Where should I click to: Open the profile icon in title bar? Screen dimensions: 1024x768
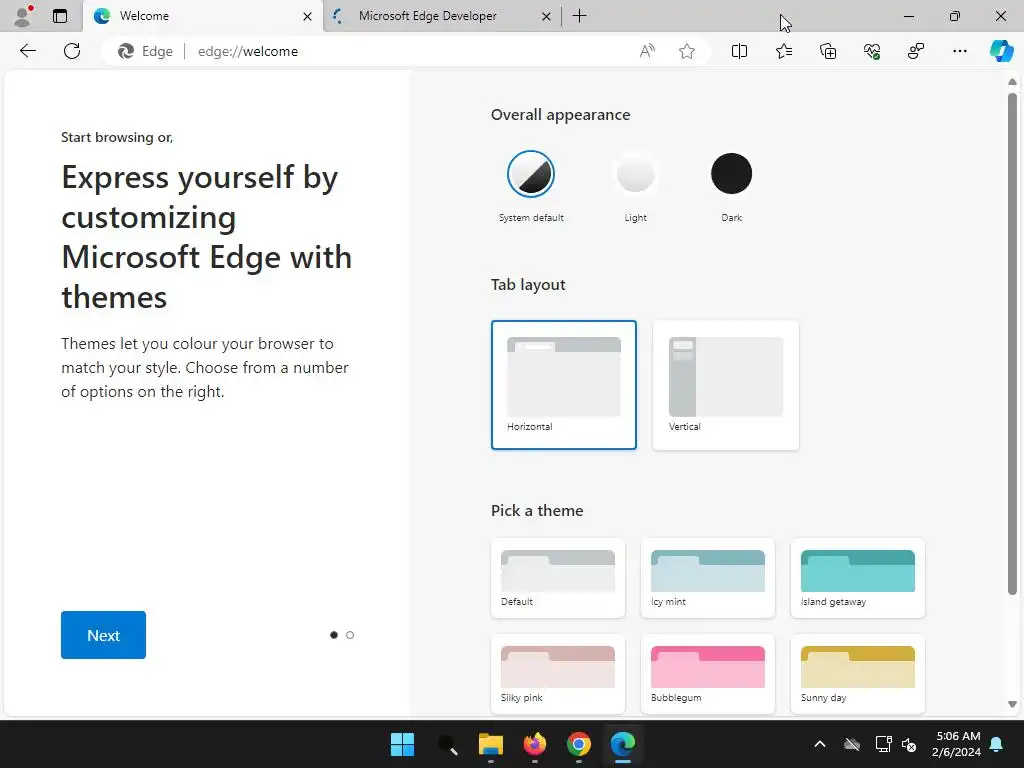click(24, 16)
